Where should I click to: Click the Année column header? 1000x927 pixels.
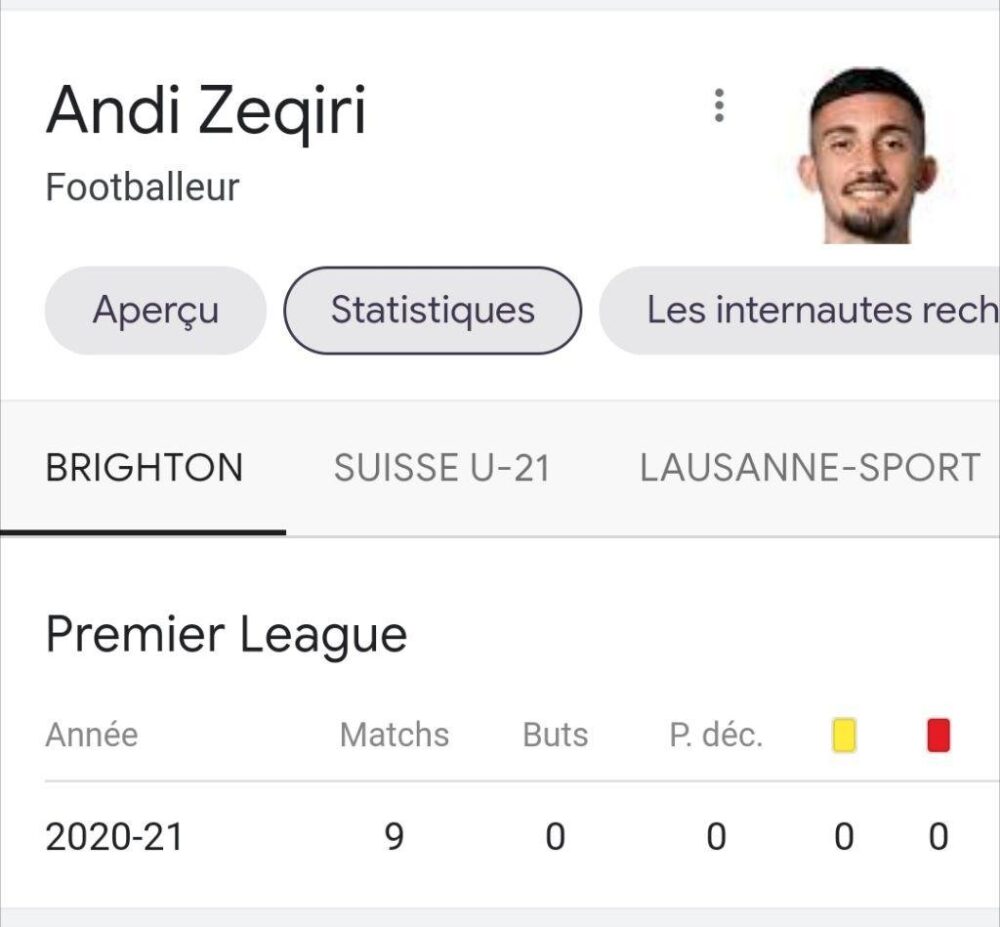pos(92,735)
